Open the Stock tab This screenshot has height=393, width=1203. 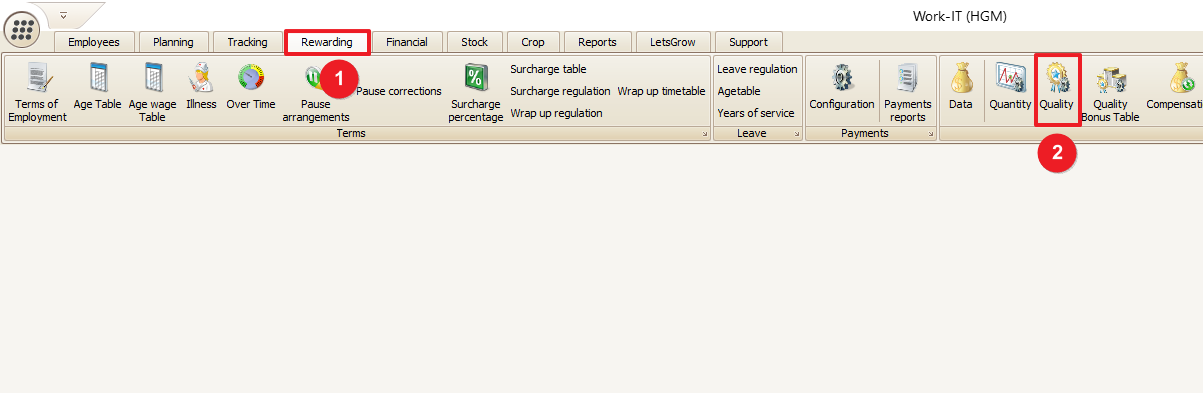475,42
